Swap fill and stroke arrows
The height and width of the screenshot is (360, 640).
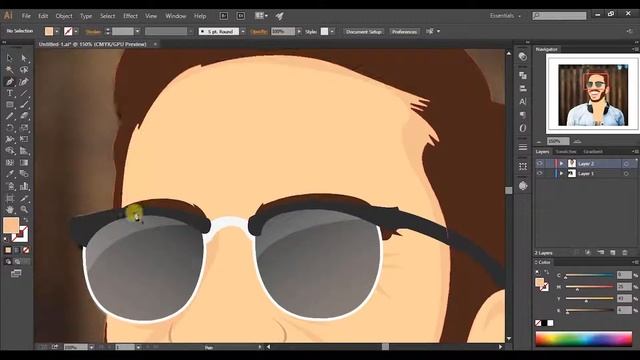click(26, 220)
